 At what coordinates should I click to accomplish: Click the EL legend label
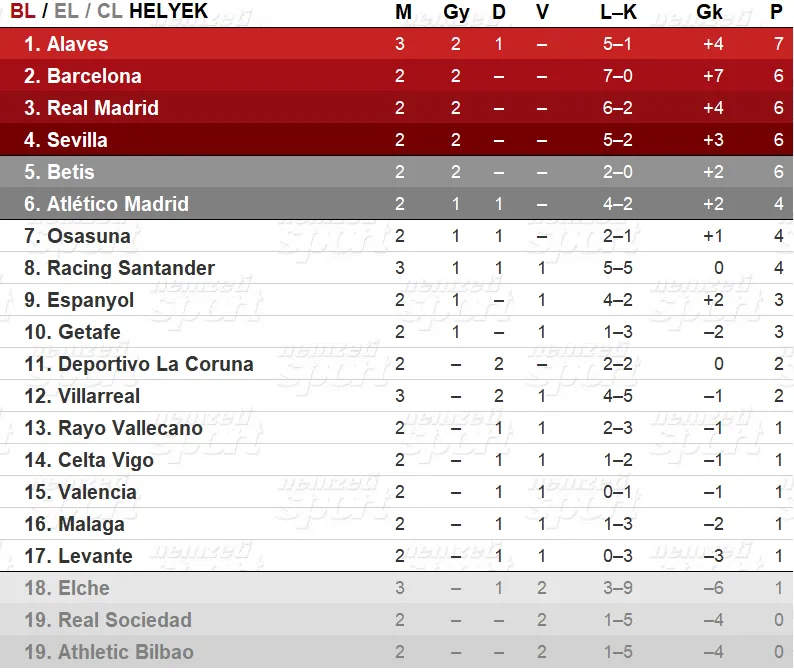click(x=66, y=11)
